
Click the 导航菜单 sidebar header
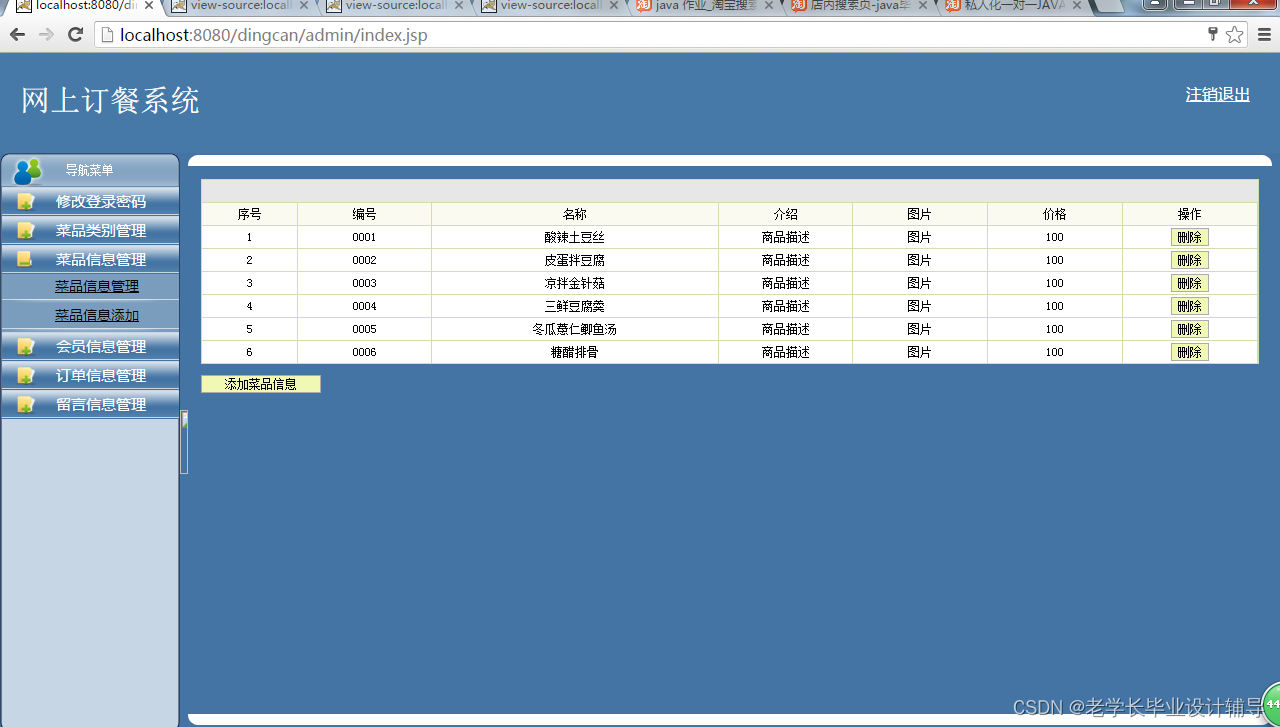pos(89,170)
